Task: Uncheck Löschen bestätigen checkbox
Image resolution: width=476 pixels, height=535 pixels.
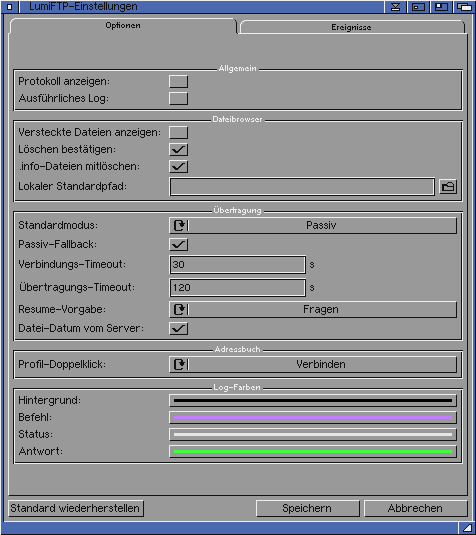Action: [x=178, y=149]
